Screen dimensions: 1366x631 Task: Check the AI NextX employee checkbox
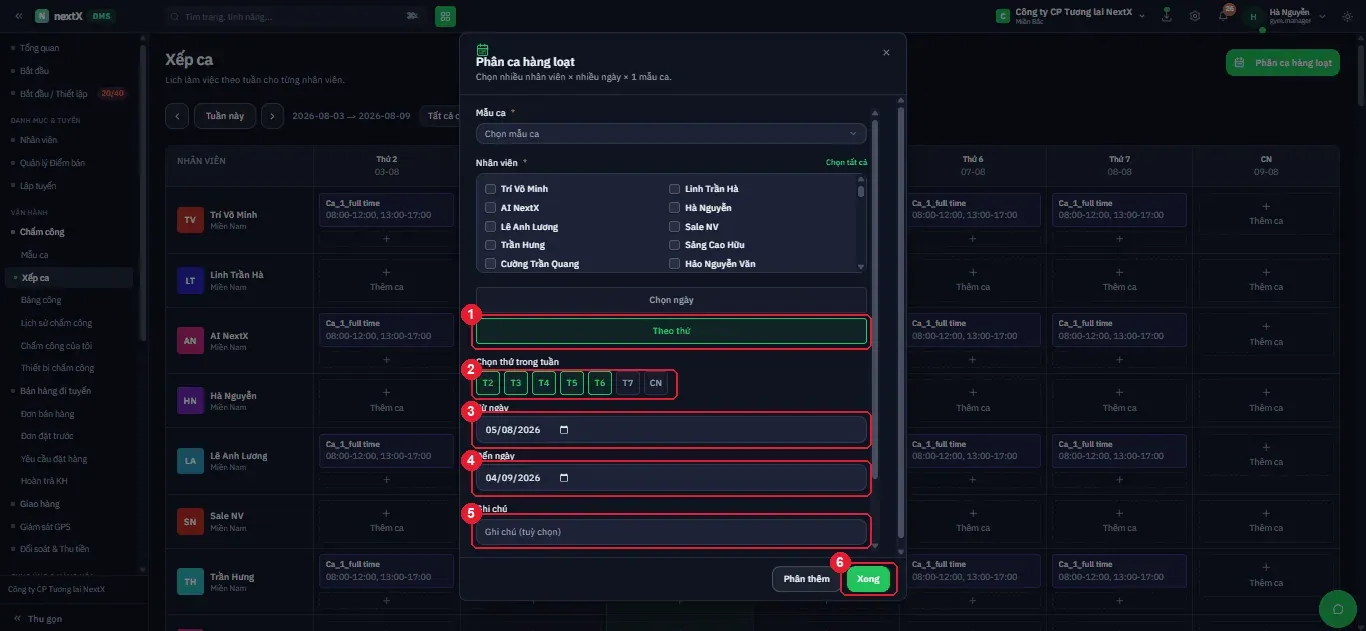[x=490, y=208]
